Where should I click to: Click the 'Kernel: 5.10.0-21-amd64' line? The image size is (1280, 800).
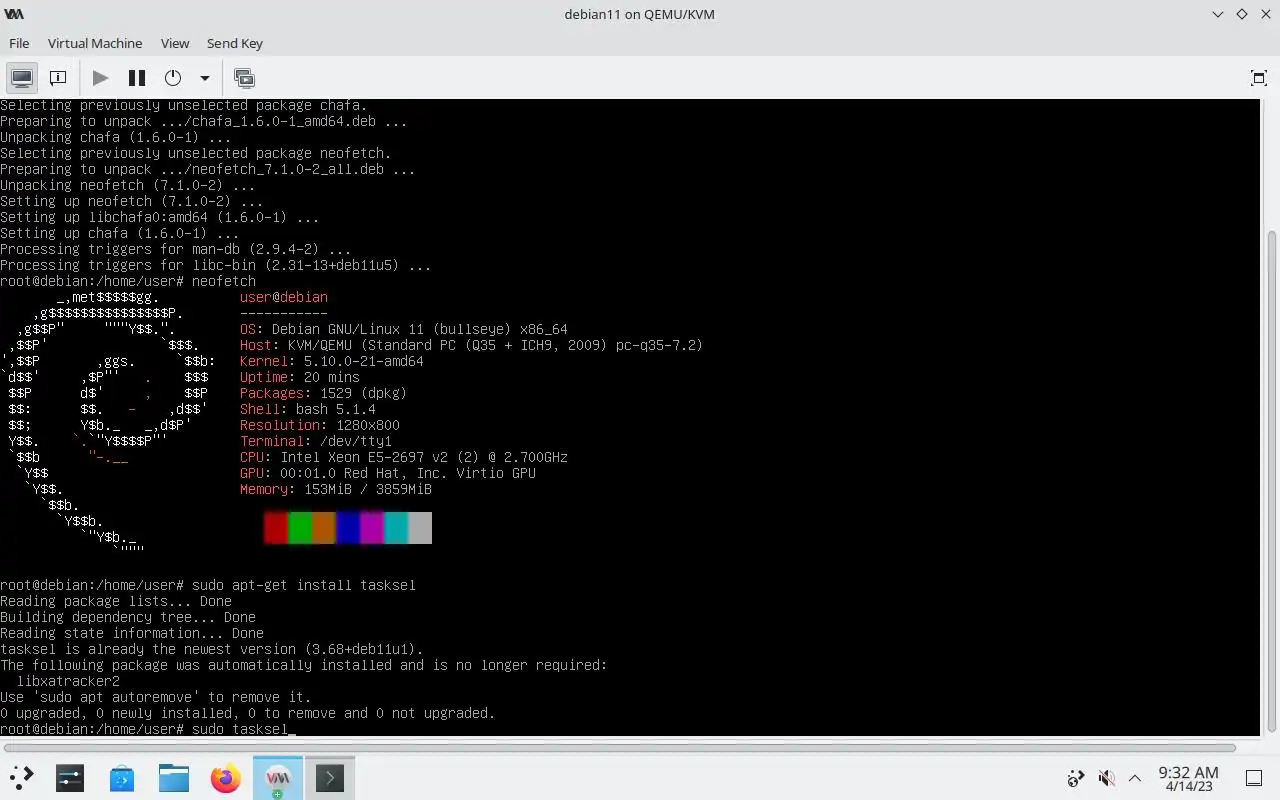(332, 361)
